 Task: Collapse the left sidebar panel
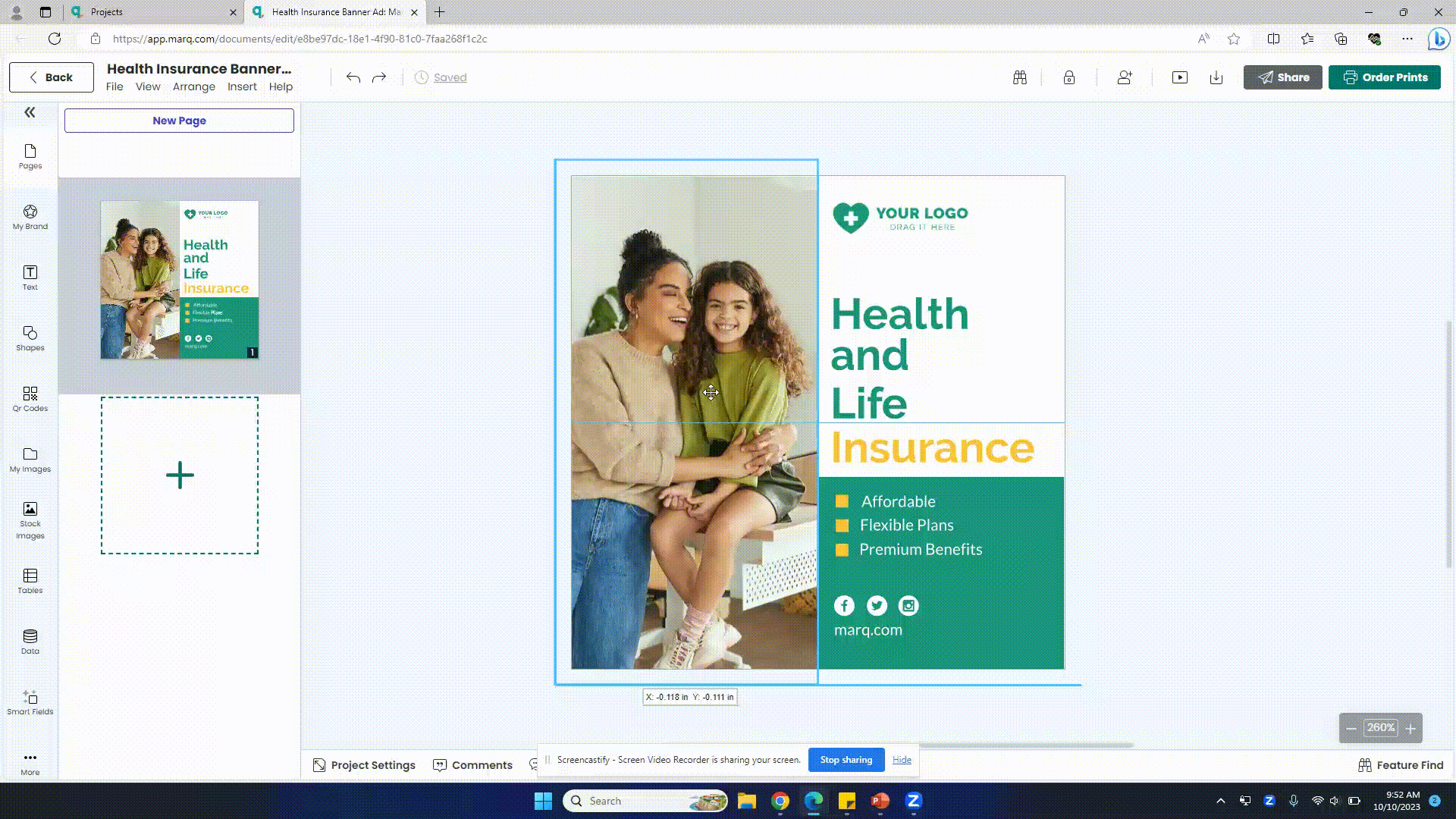(30, 112)
